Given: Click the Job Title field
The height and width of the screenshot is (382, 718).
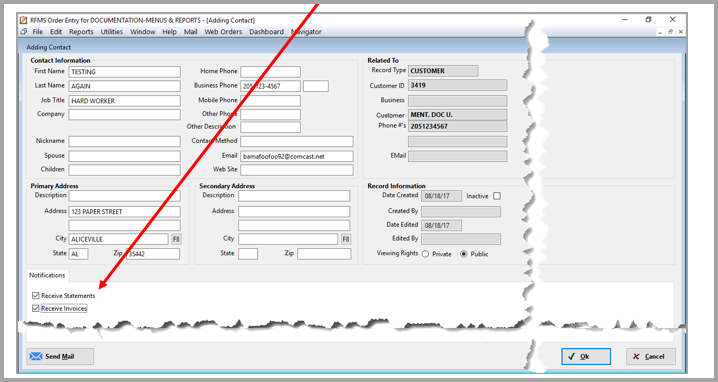Looking at the screenshot, I should coord(125,101).
